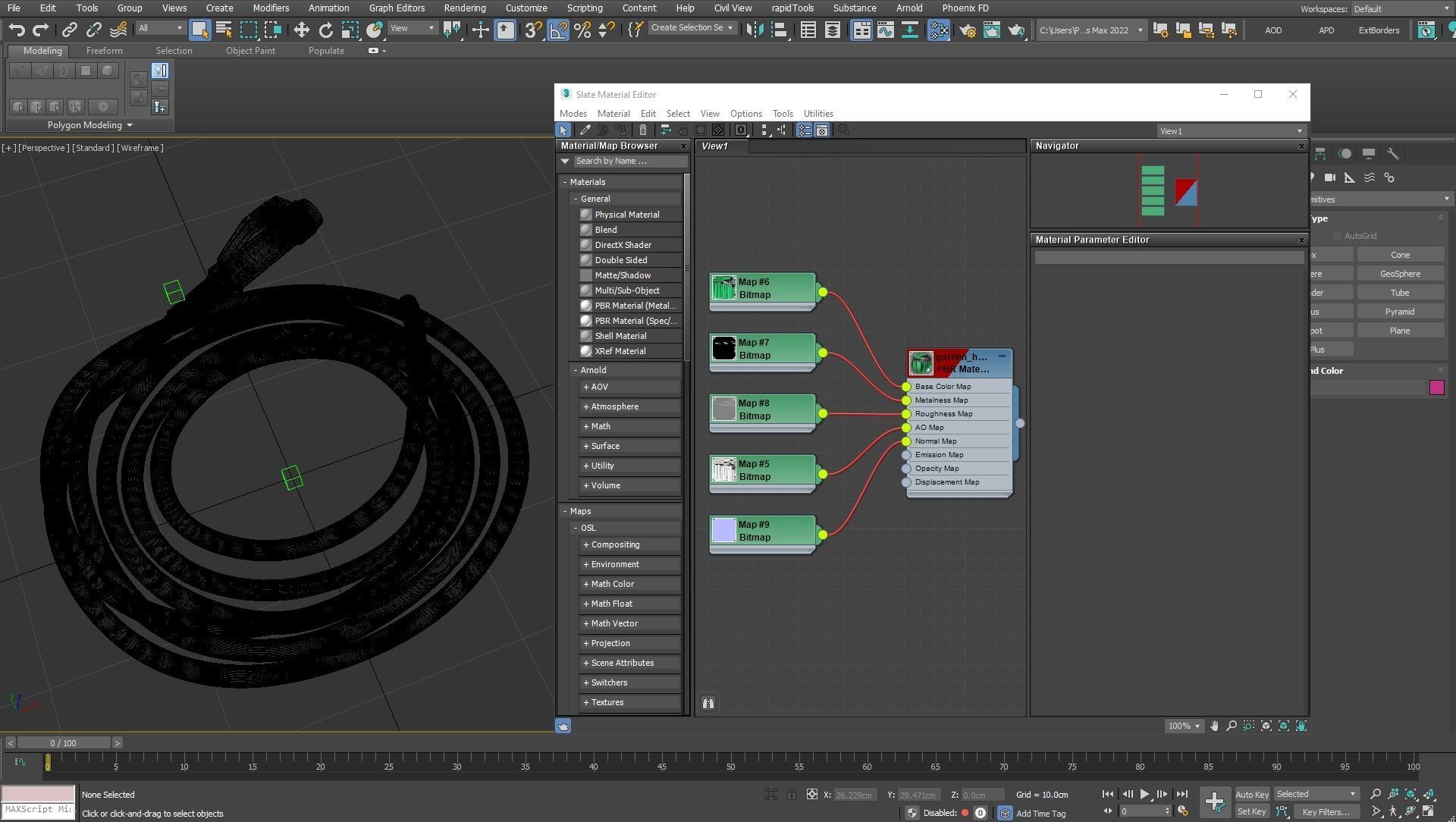Click the Play Animation button
The width and height of the screenshot is (1456, 822).
pyautogui.click(x=1144, y=794)
